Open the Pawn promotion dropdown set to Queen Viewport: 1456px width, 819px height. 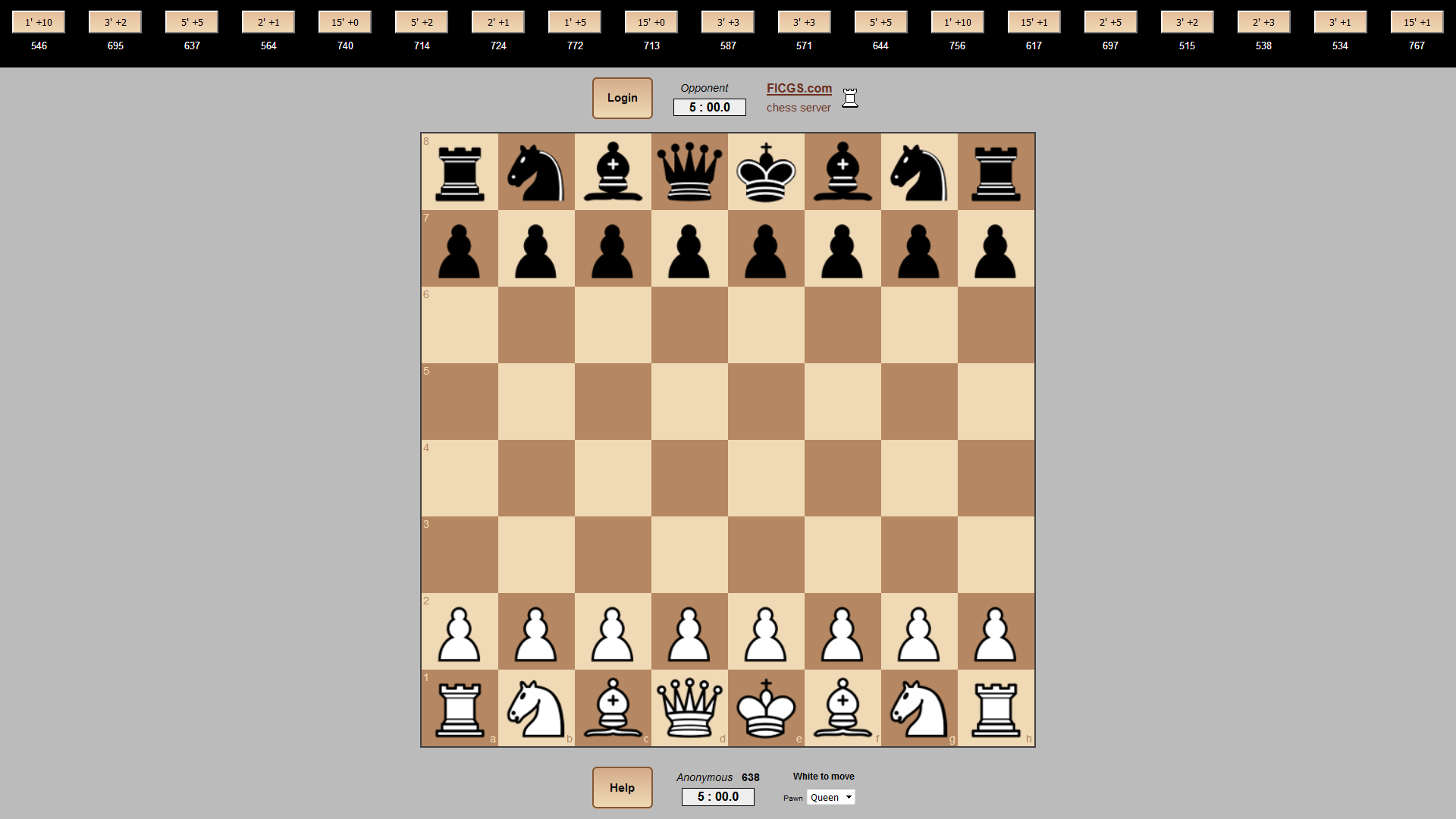coord(830,797)
